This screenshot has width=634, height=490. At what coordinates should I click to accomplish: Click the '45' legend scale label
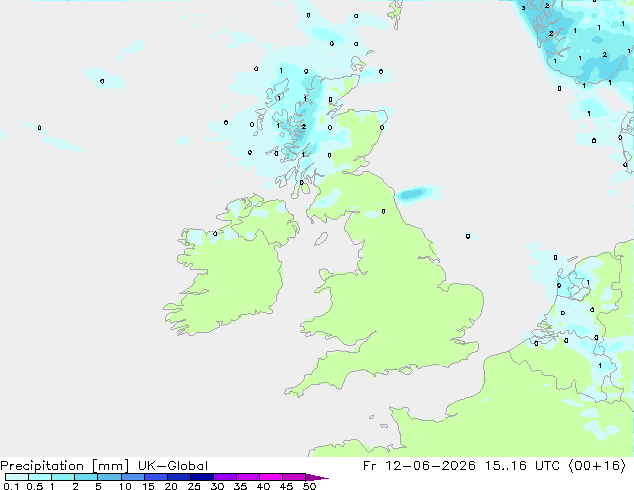coord(286,486)
